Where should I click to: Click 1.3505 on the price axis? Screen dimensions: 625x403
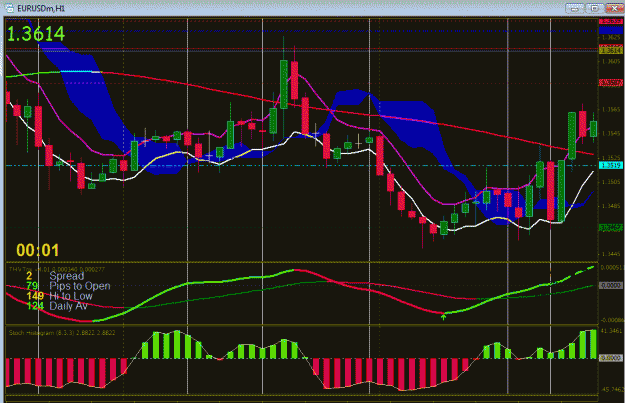pos(611,182)
